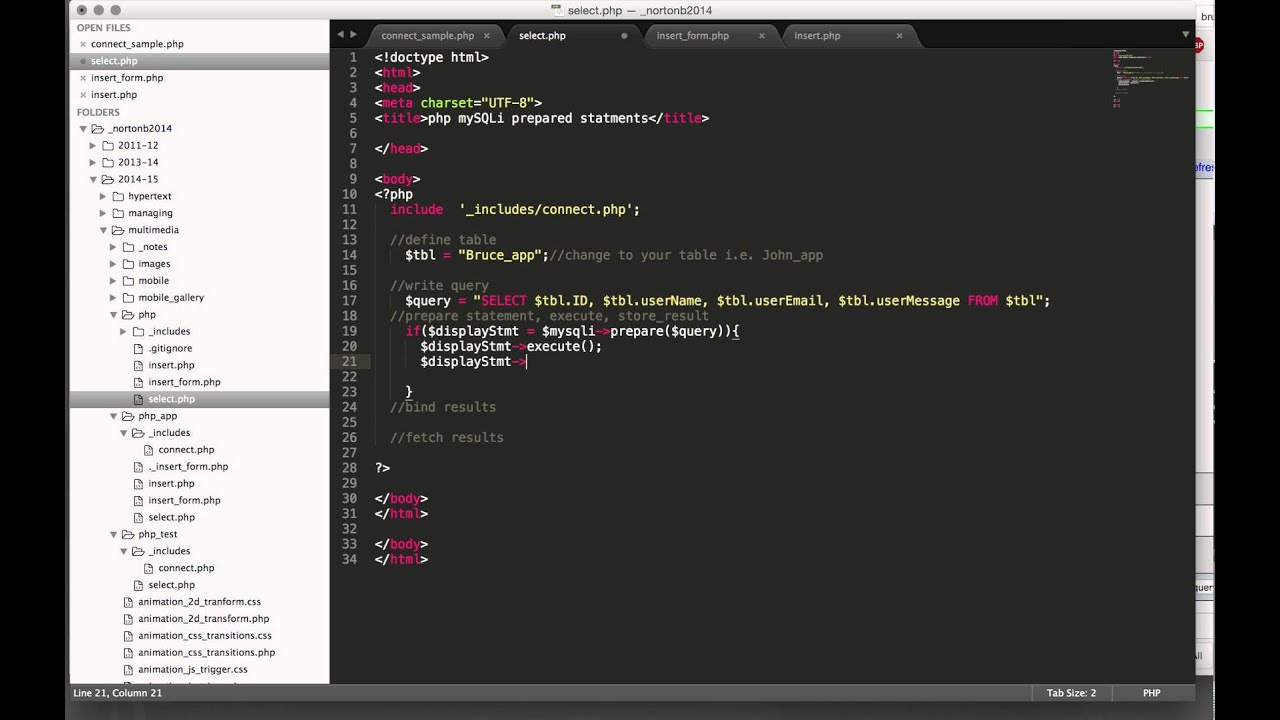Click the unsaved-changes dot on the select.php tab
The height and width of the screenshot is (720, 1280).
(x=625, y=36)
